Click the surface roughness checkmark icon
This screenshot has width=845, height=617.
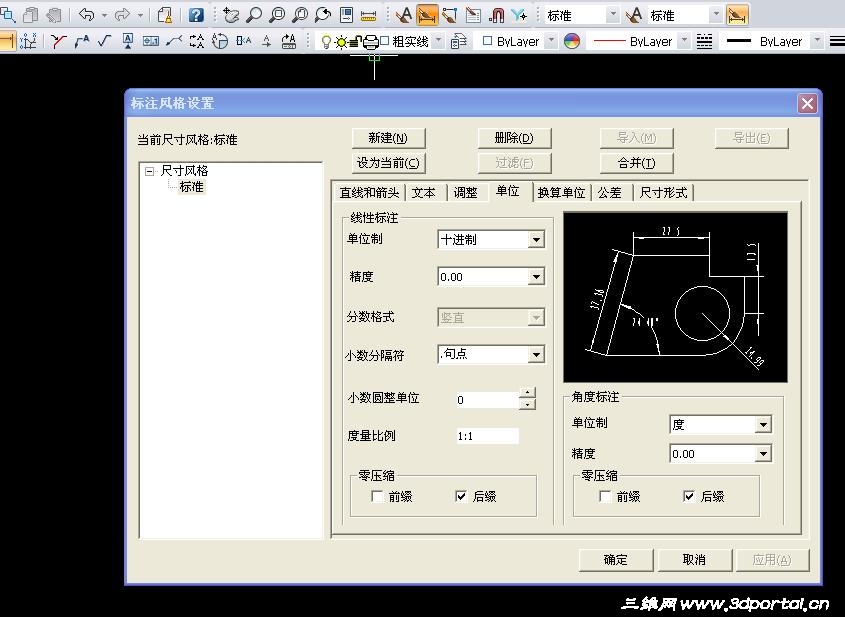click(105, 41)
